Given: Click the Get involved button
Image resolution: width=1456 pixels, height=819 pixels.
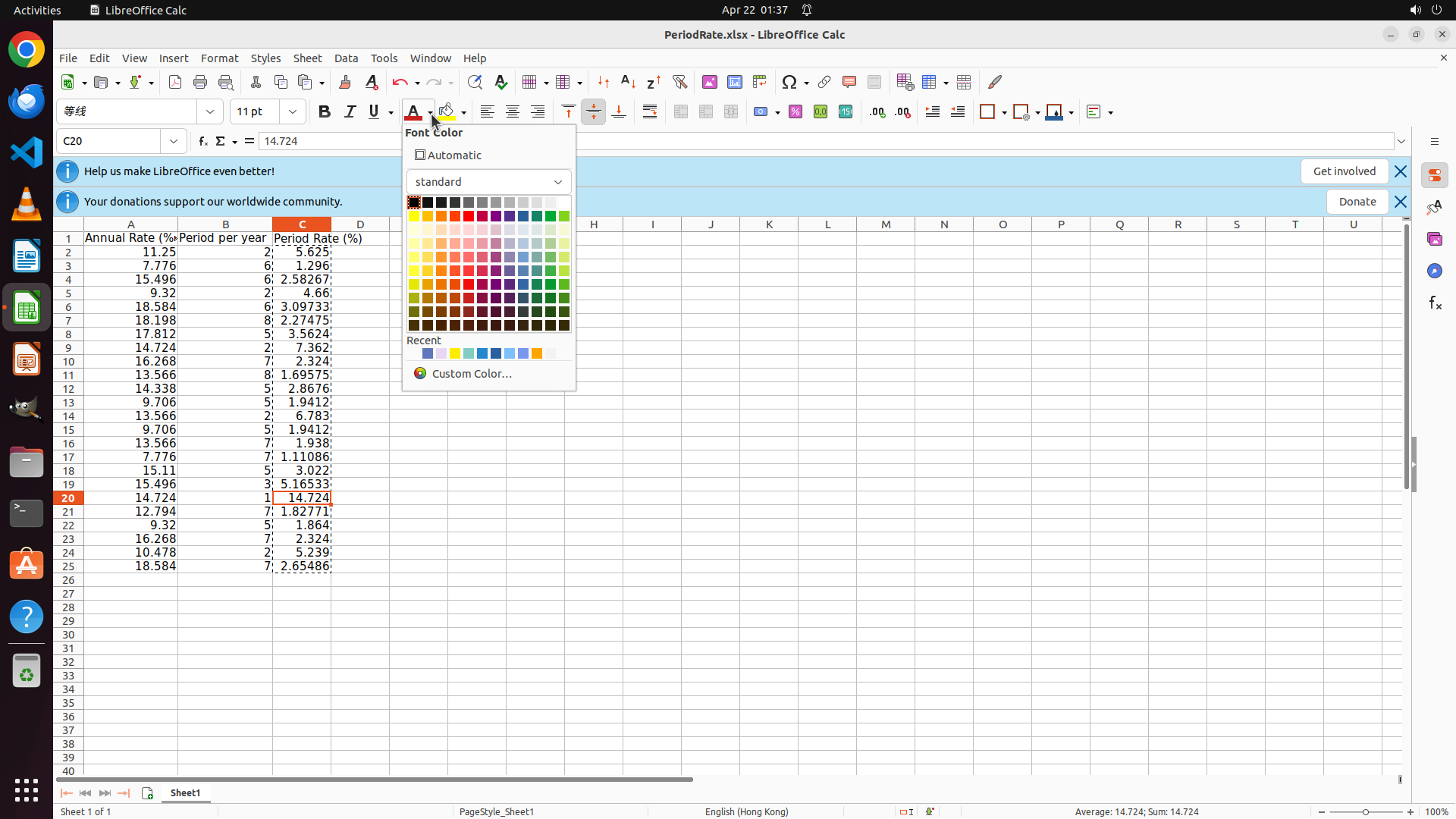Looking at the screenshot, I should 1344,171.
